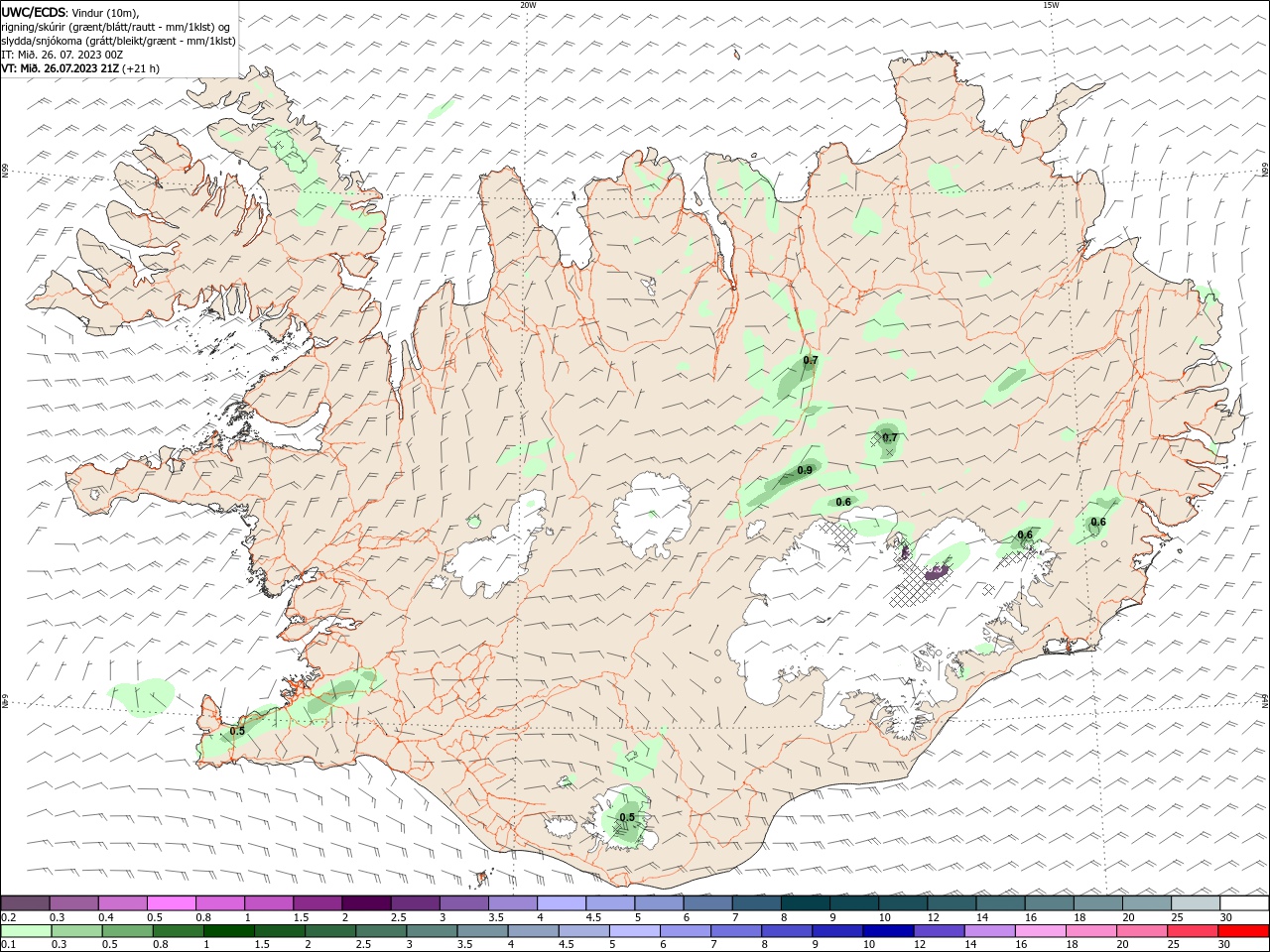Pick the snow-scale swatch starting at 0.4

123,902
